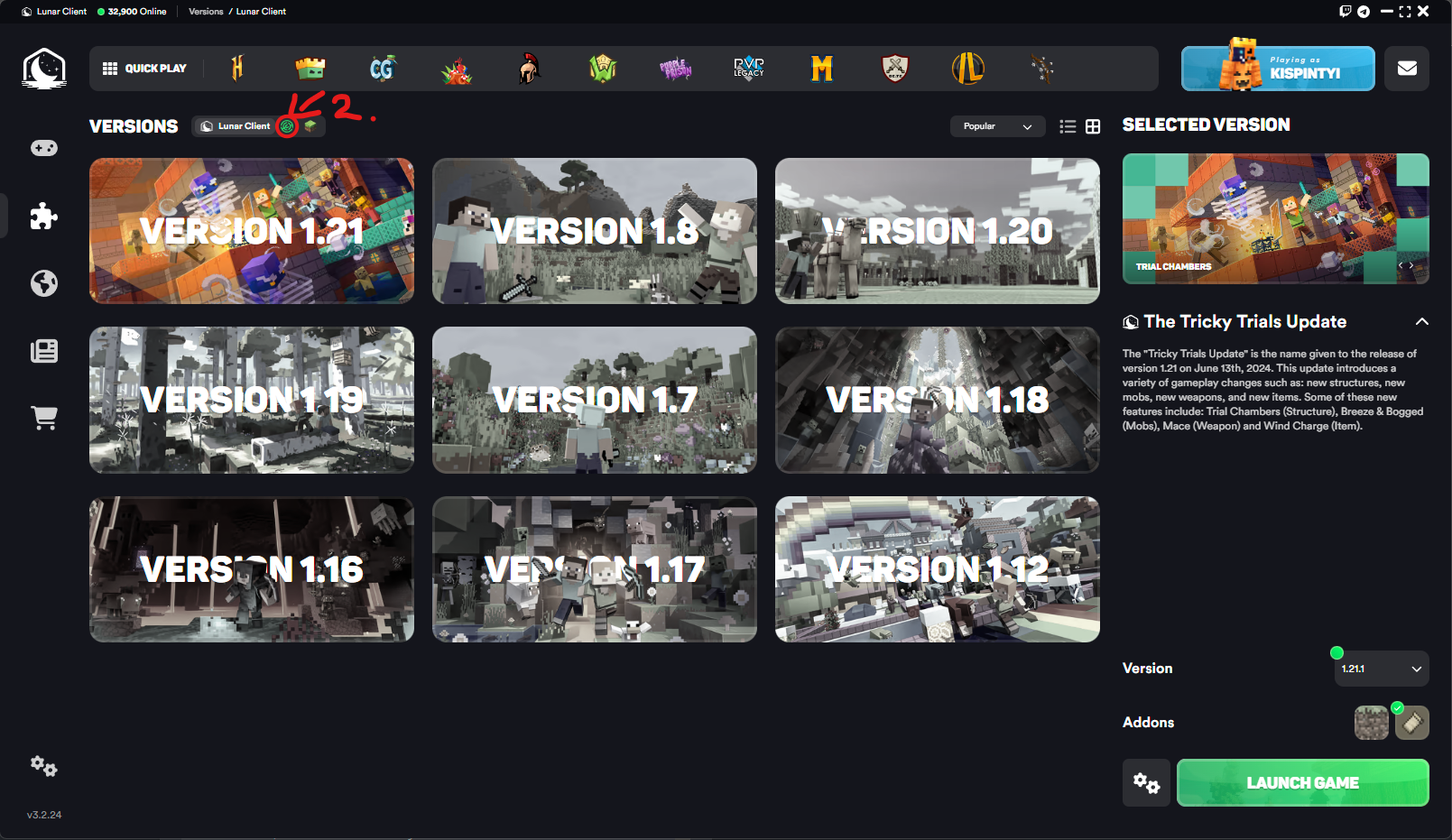Select the crowned zombie head server icon

pyautogui.click(x=310, y=69)
